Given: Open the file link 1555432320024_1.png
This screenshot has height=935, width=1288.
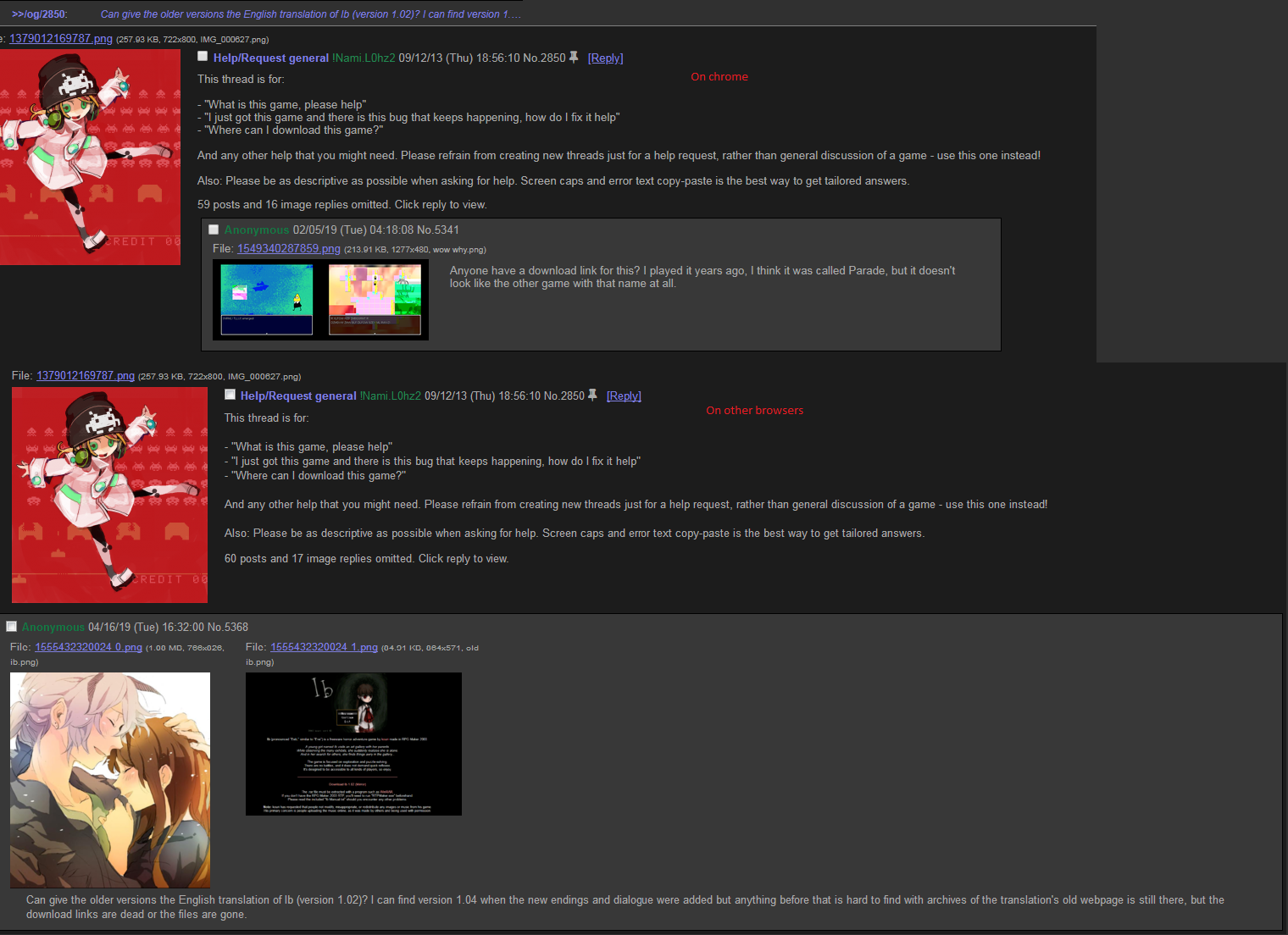Looking at the screenshot, I should coord(324,647).
